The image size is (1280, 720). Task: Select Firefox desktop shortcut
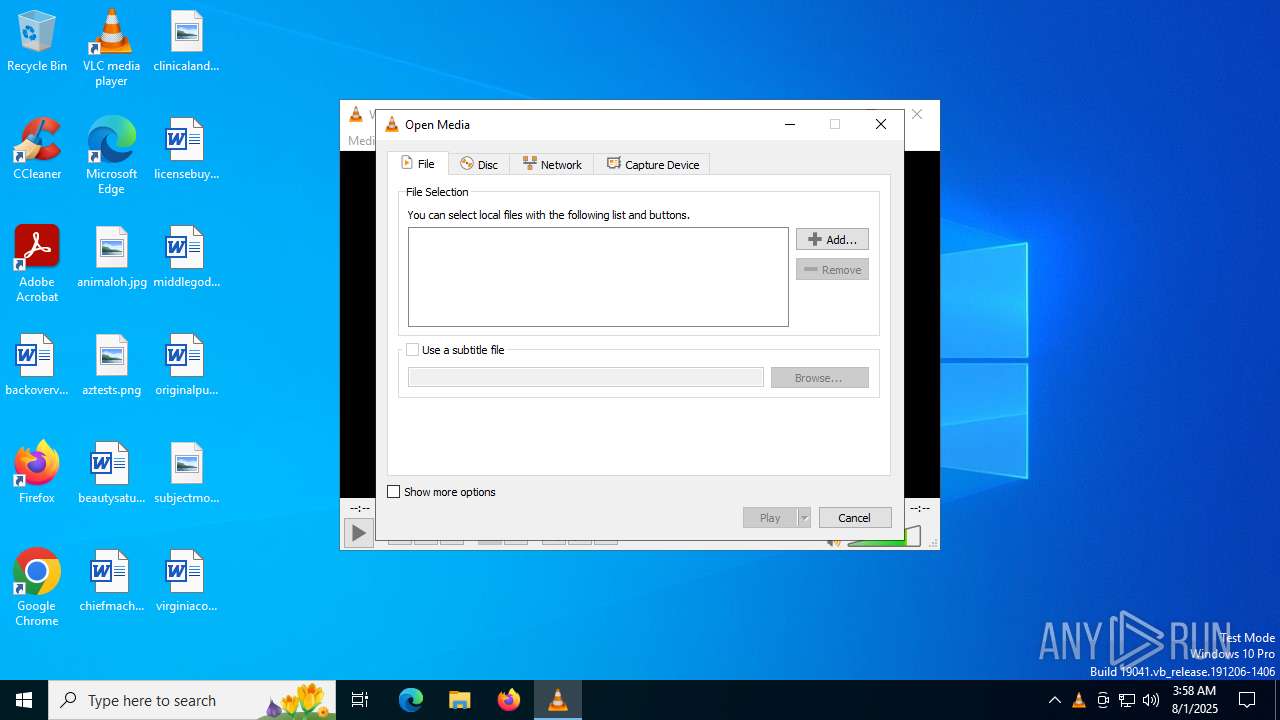point(37,473)
